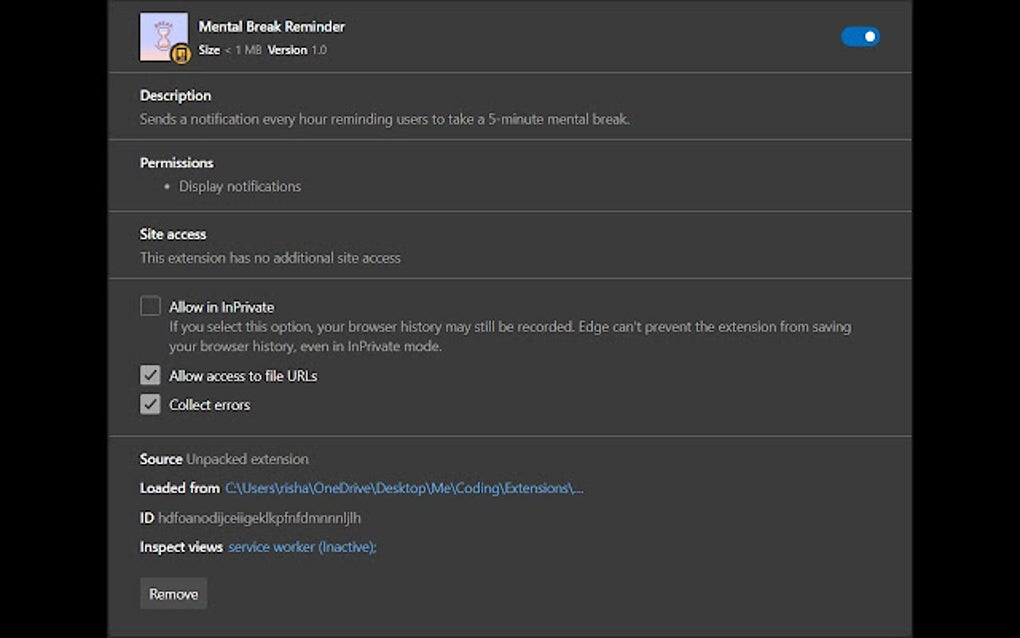Click the Remove button

pyautogui.click(x=173, y=593)
